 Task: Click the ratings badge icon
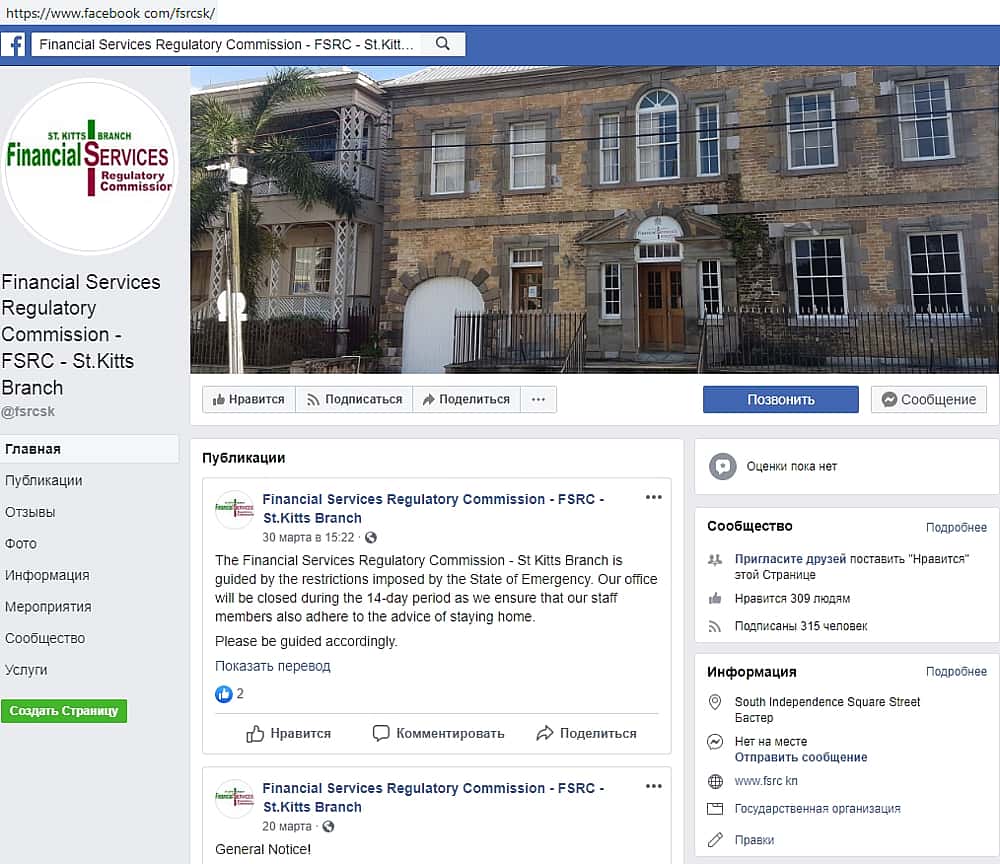[722, 466]
